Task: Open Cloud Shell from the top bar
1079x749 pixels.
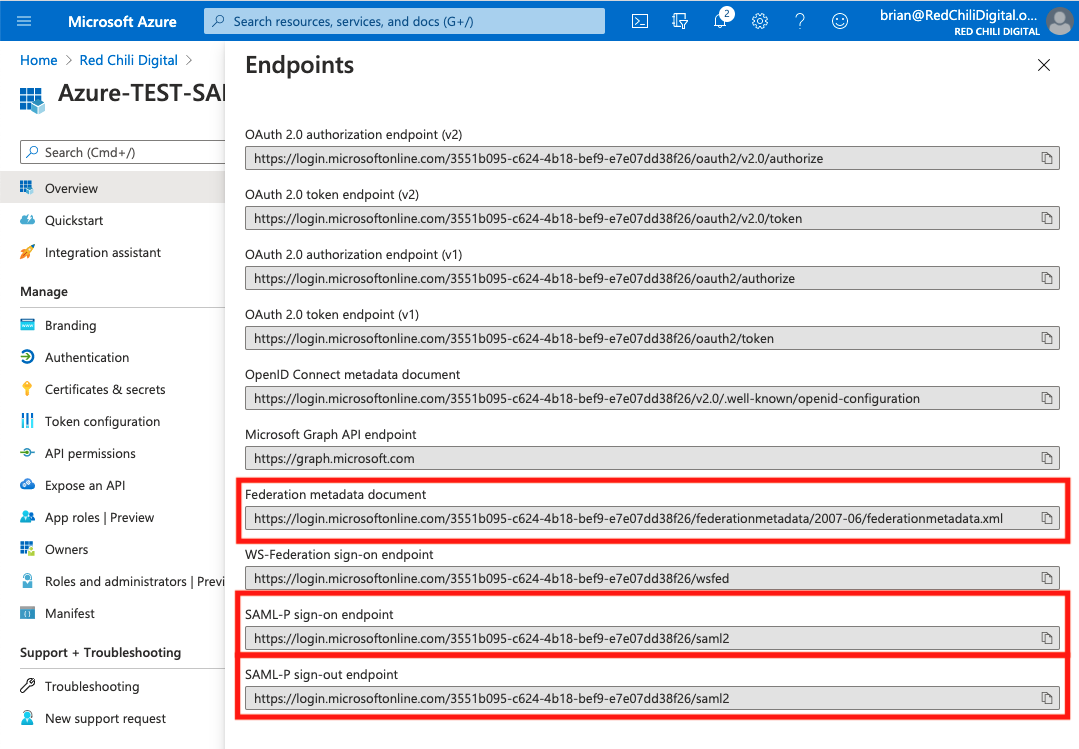Action: (640, 21)
